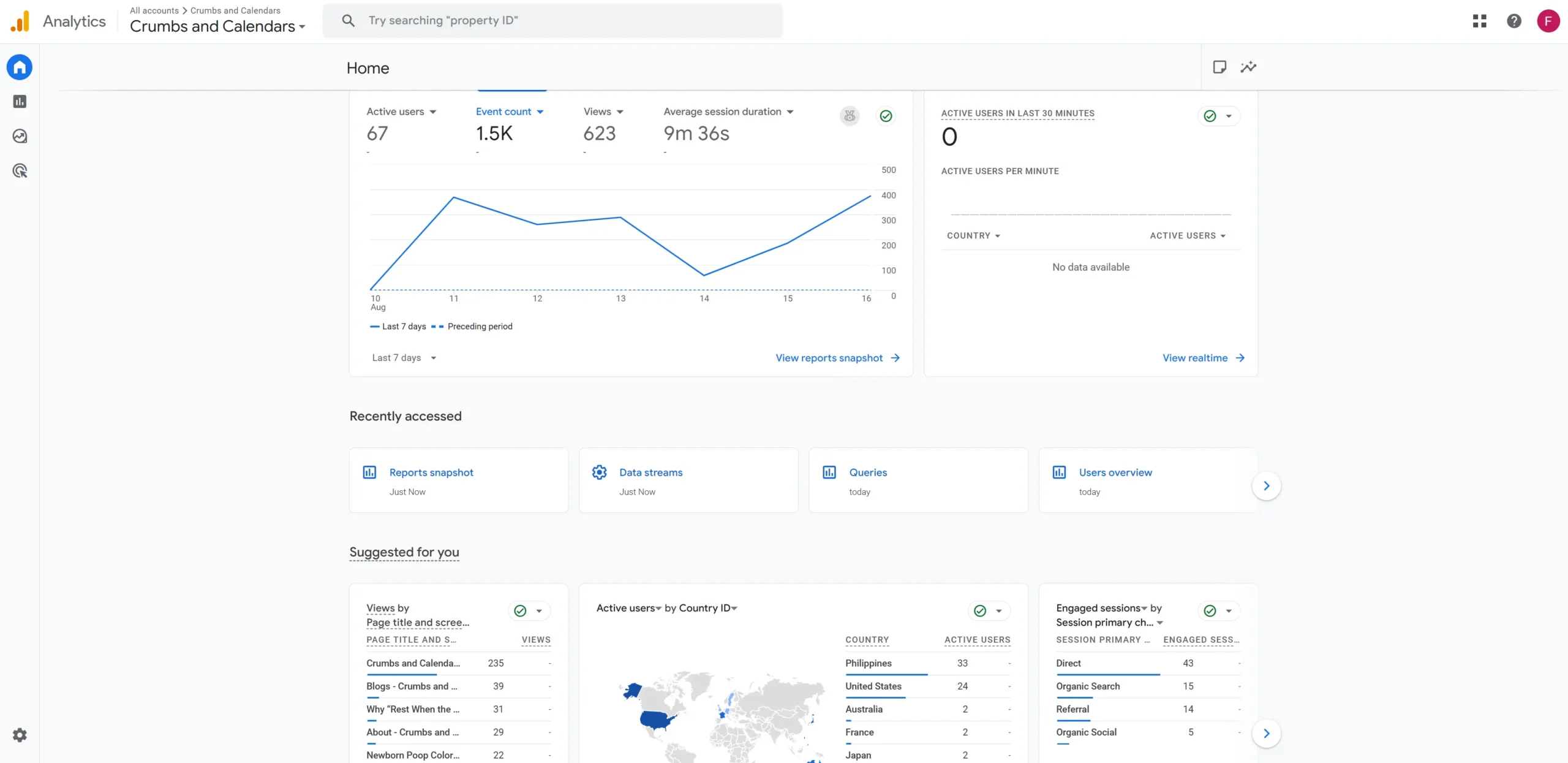This screenshot has width=1568, height=763.
Task: Click the All accounts breadcrumb
Action: click(x=154, y=10)
